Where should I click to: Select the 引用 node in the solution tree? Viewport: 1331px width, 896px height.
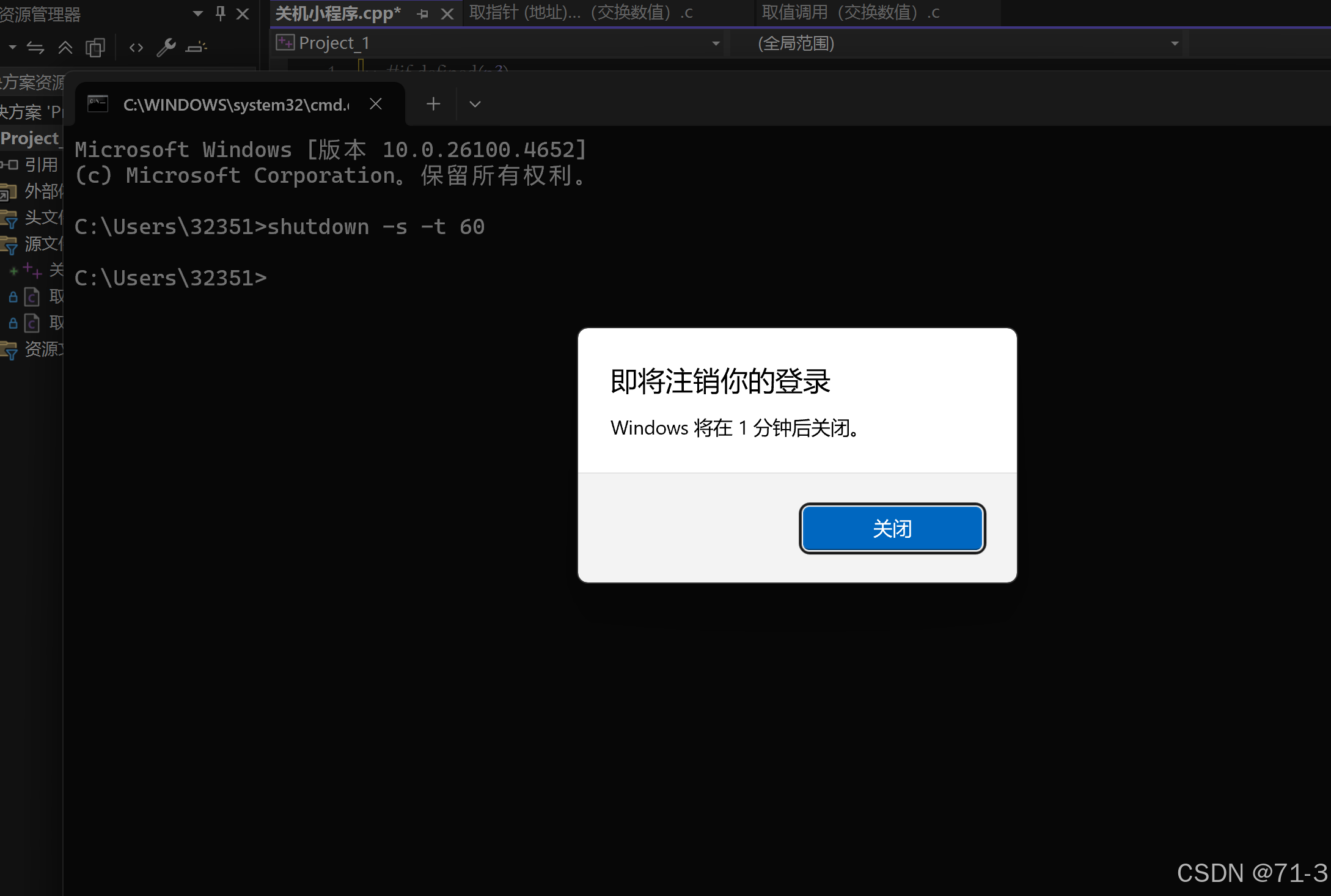(x=41, y=164)
